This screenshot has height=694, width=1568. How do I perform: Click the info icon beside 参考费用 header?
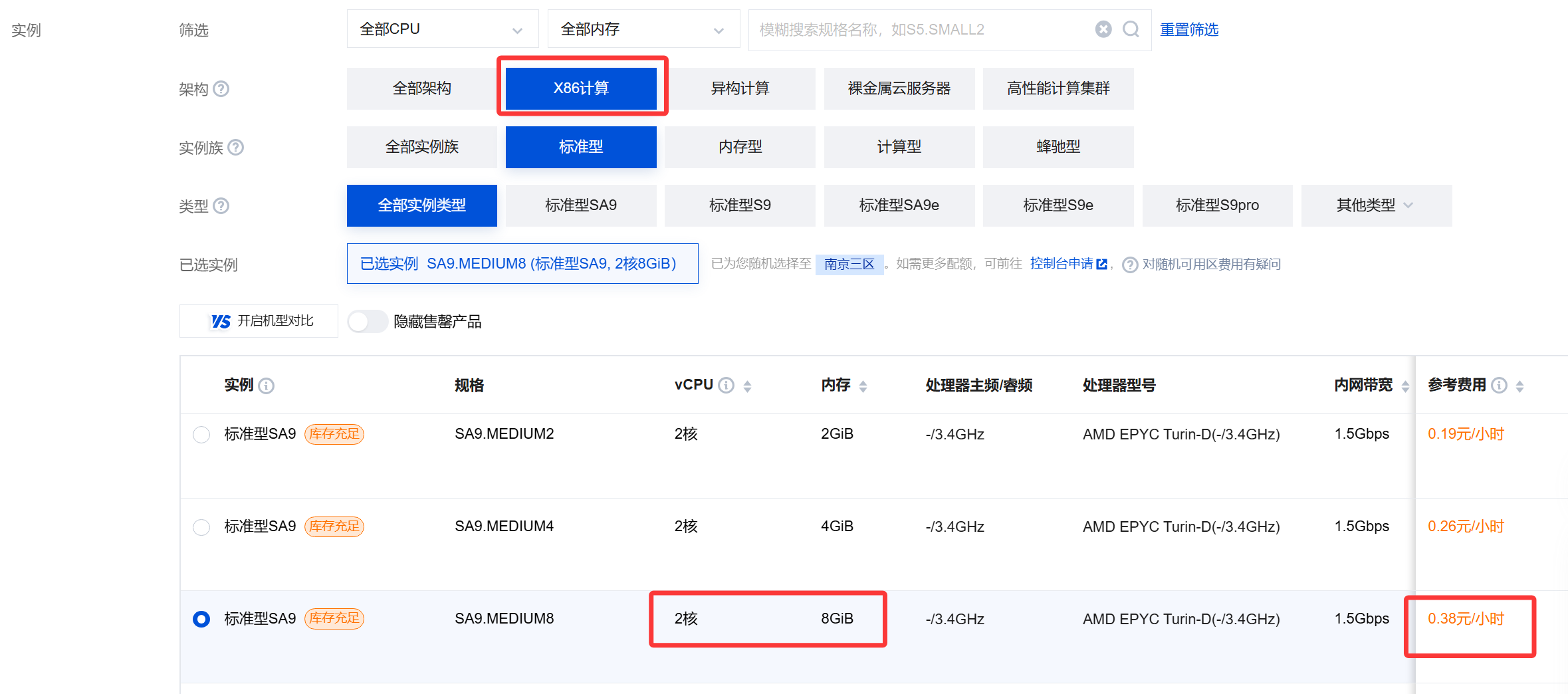click(x=1500, y=386)
